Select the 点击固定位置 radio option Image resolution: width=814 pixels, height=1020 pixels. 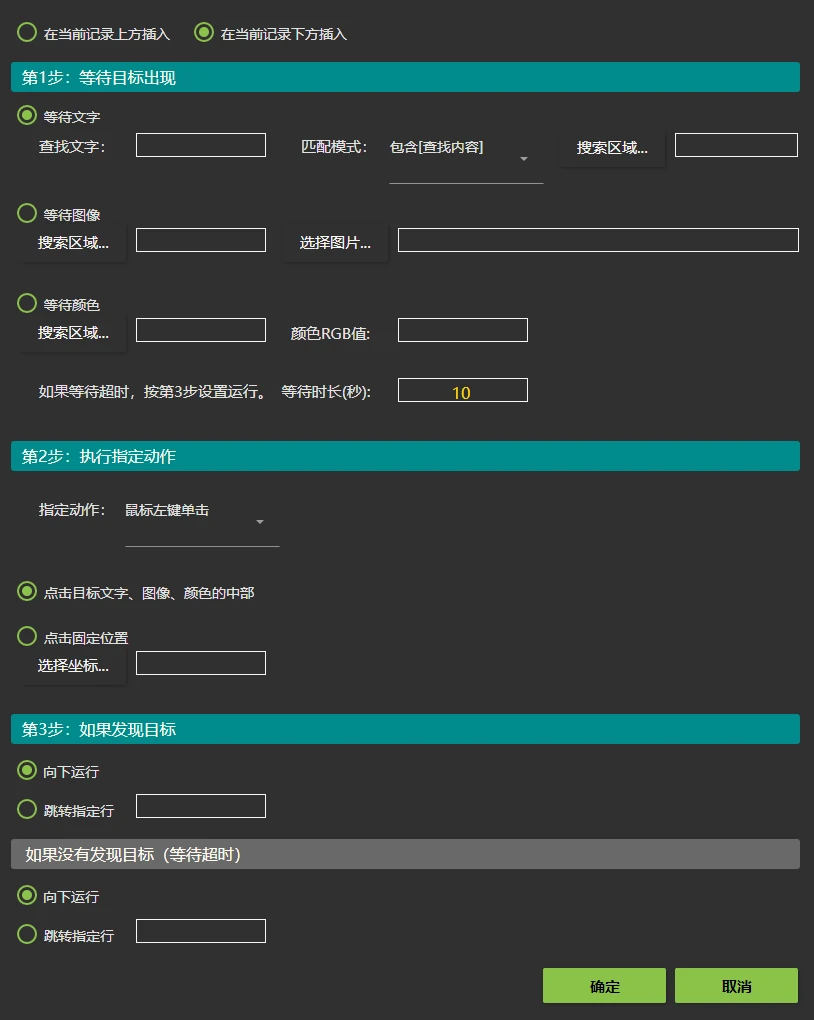(x=28, y=636)
